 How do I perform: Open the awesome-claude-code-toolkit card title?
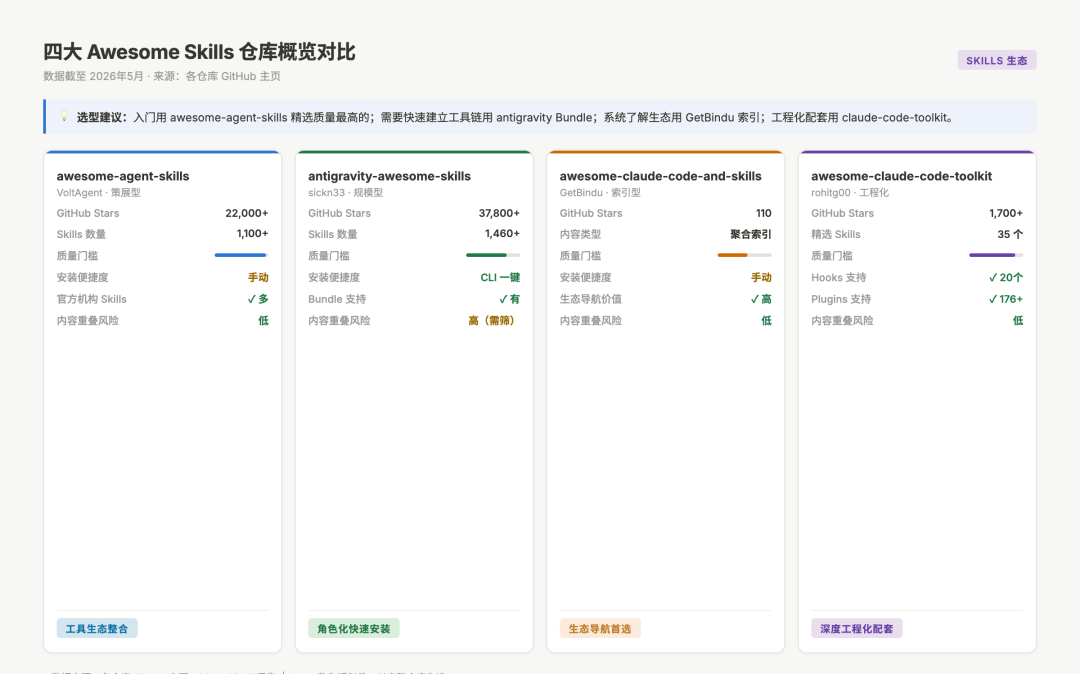901,176
